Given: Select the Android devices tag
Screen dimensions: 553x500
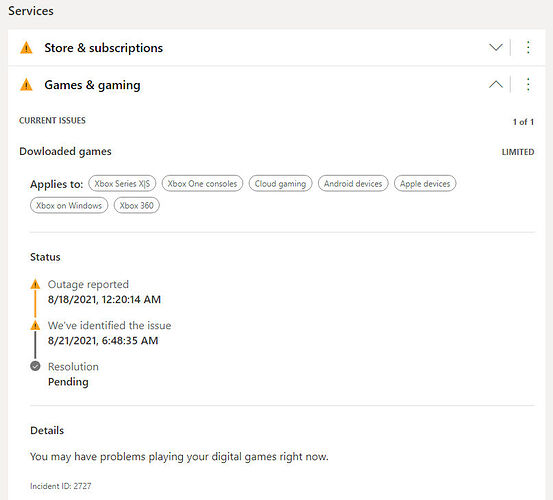Looking at the screenshot, I should click(353, 184).
